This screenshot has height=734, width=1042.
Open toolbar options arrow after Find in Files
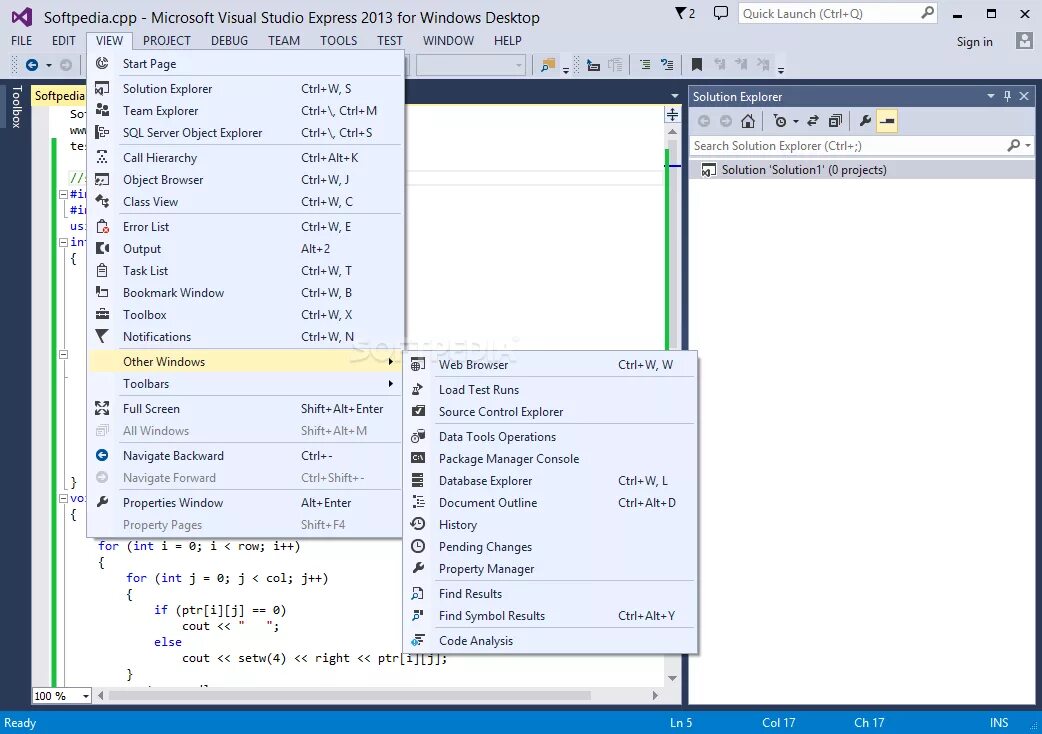tap(566, 69)
